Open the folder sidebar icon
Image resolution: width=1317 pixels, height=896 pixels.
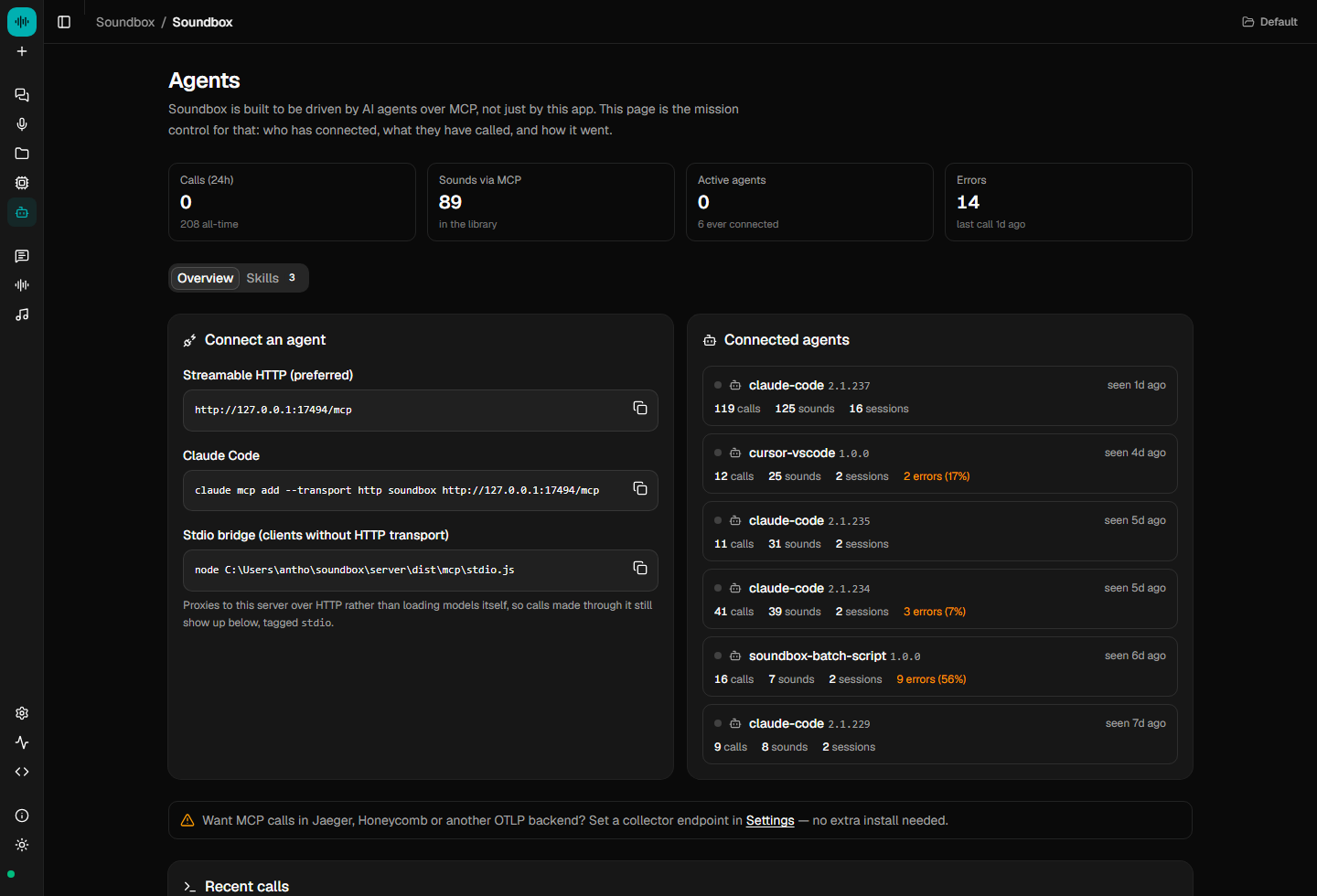click(22, 154)
